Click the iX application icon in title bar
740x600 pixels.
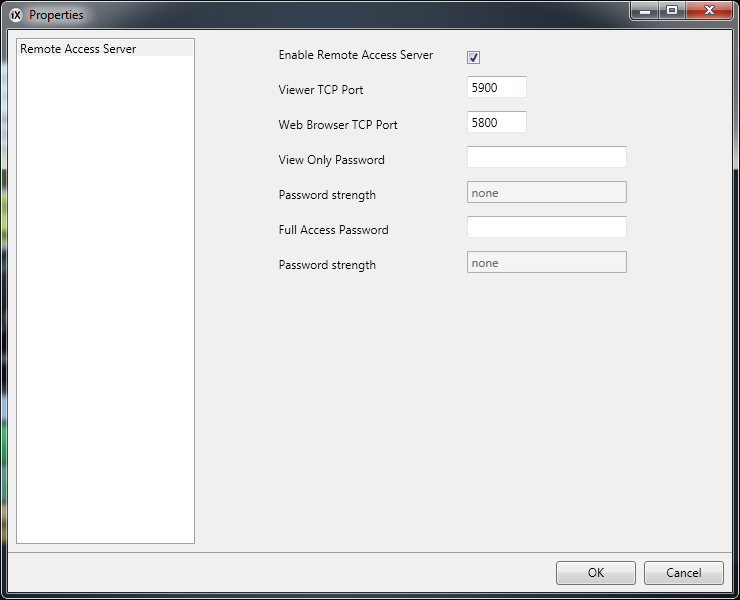[15, 15]
